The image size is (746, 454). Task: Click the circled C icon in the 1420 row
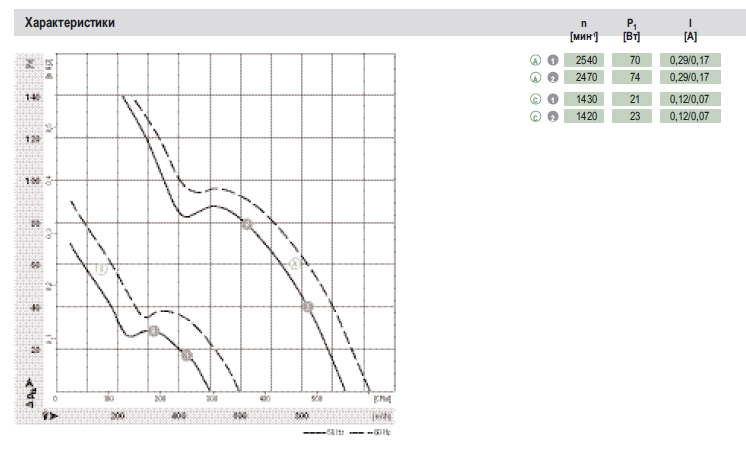click(535, 117)
